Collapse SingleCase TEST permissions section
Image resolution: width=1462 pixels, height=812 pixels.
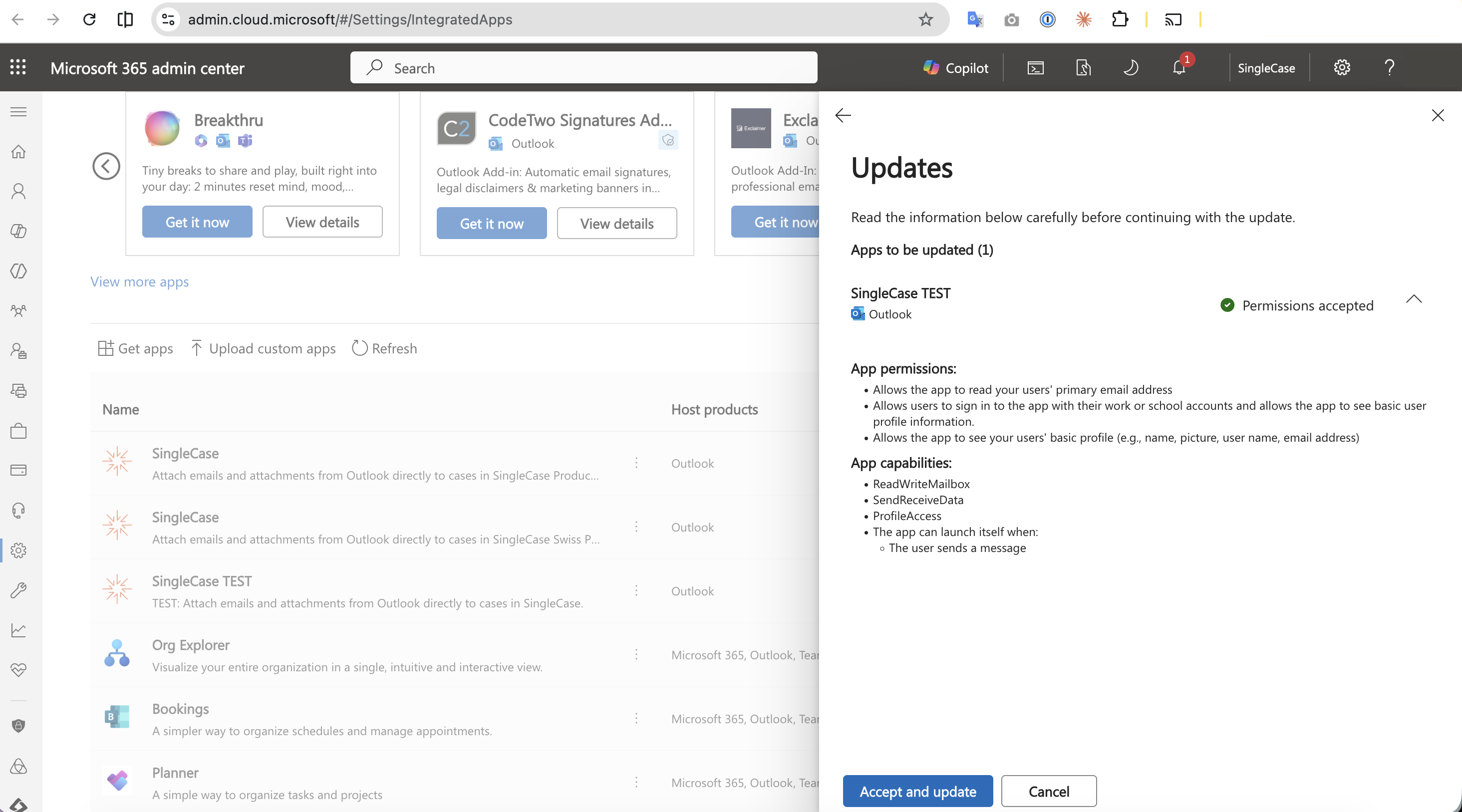pos(1414,298)
